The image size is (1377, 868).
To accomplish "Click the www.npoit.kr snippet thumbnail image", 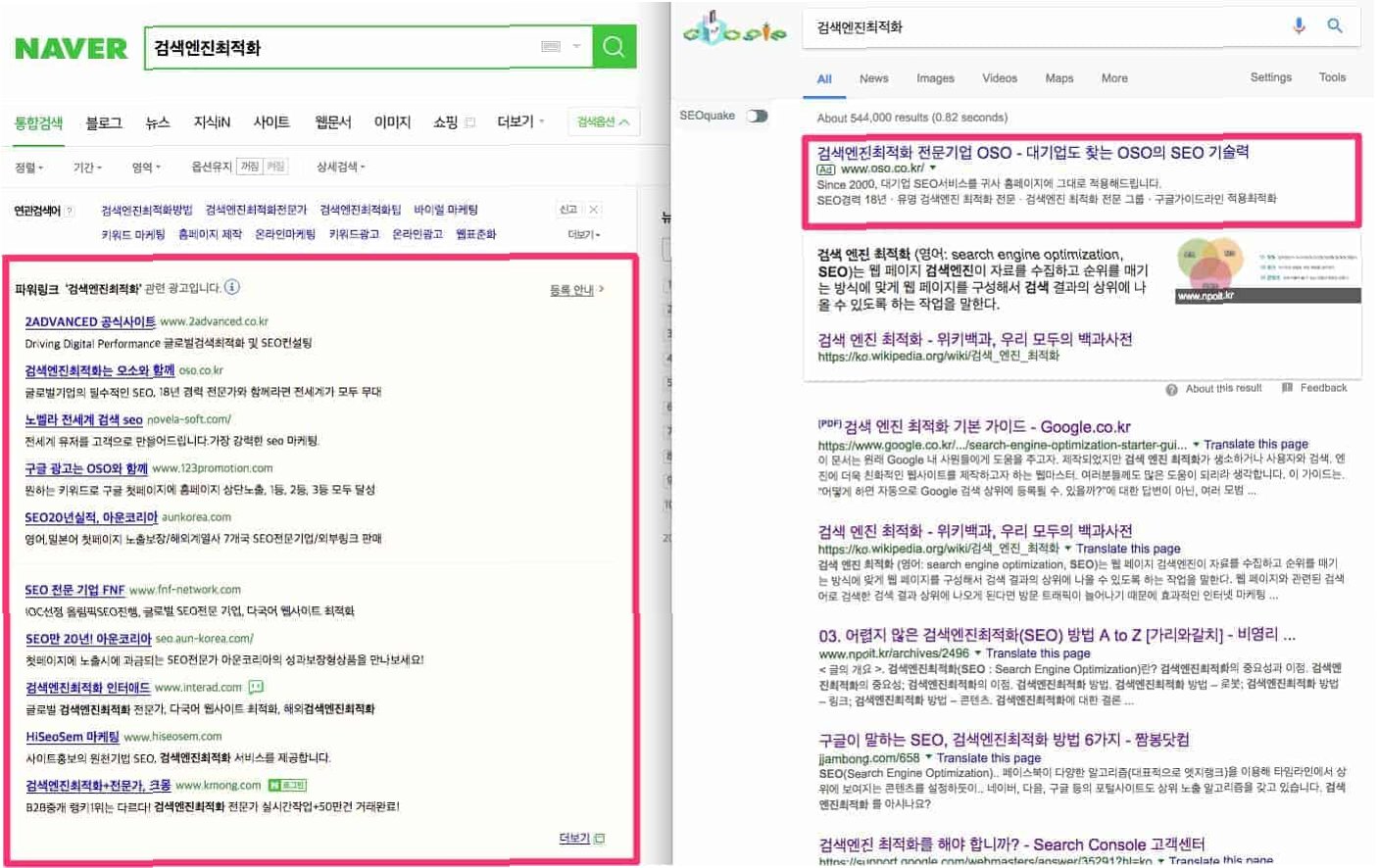I will click(x=1267, y=268).
